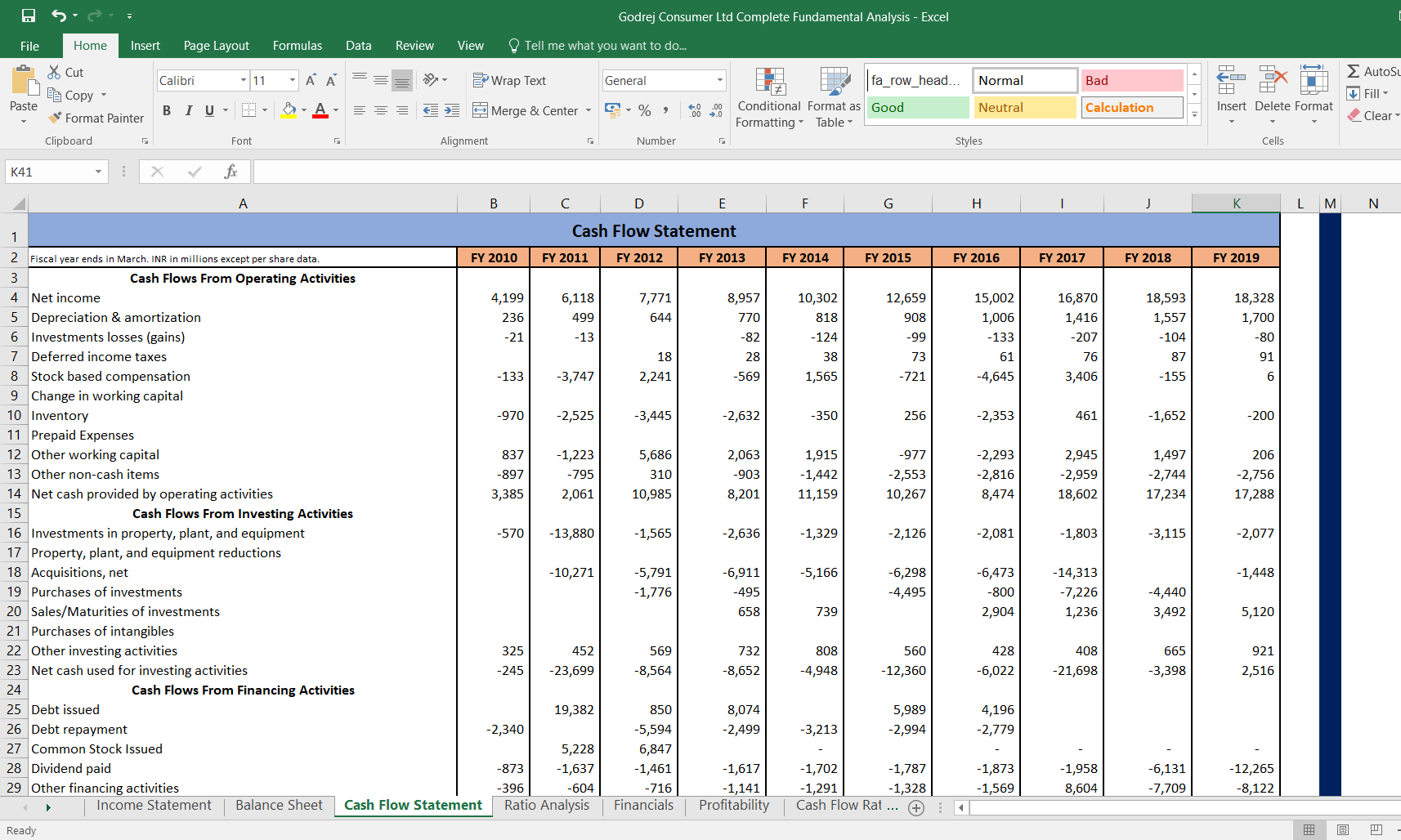Image resolution: width=1401 pixels, height=840 pixels.
Task: Open the Balance Sheet worksheet tab
Action: click(x=280, y=806)
